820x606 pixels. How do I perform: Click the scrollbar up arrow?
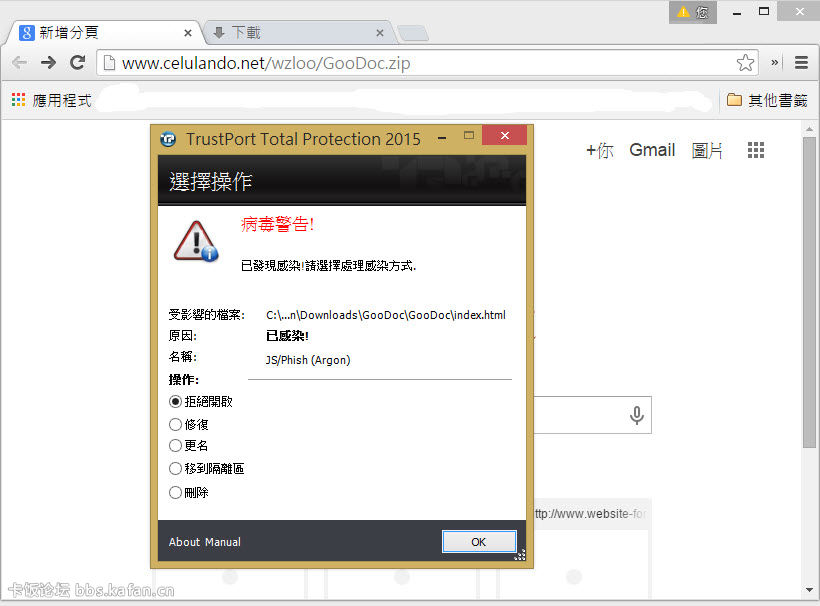[x=810, y=128]
